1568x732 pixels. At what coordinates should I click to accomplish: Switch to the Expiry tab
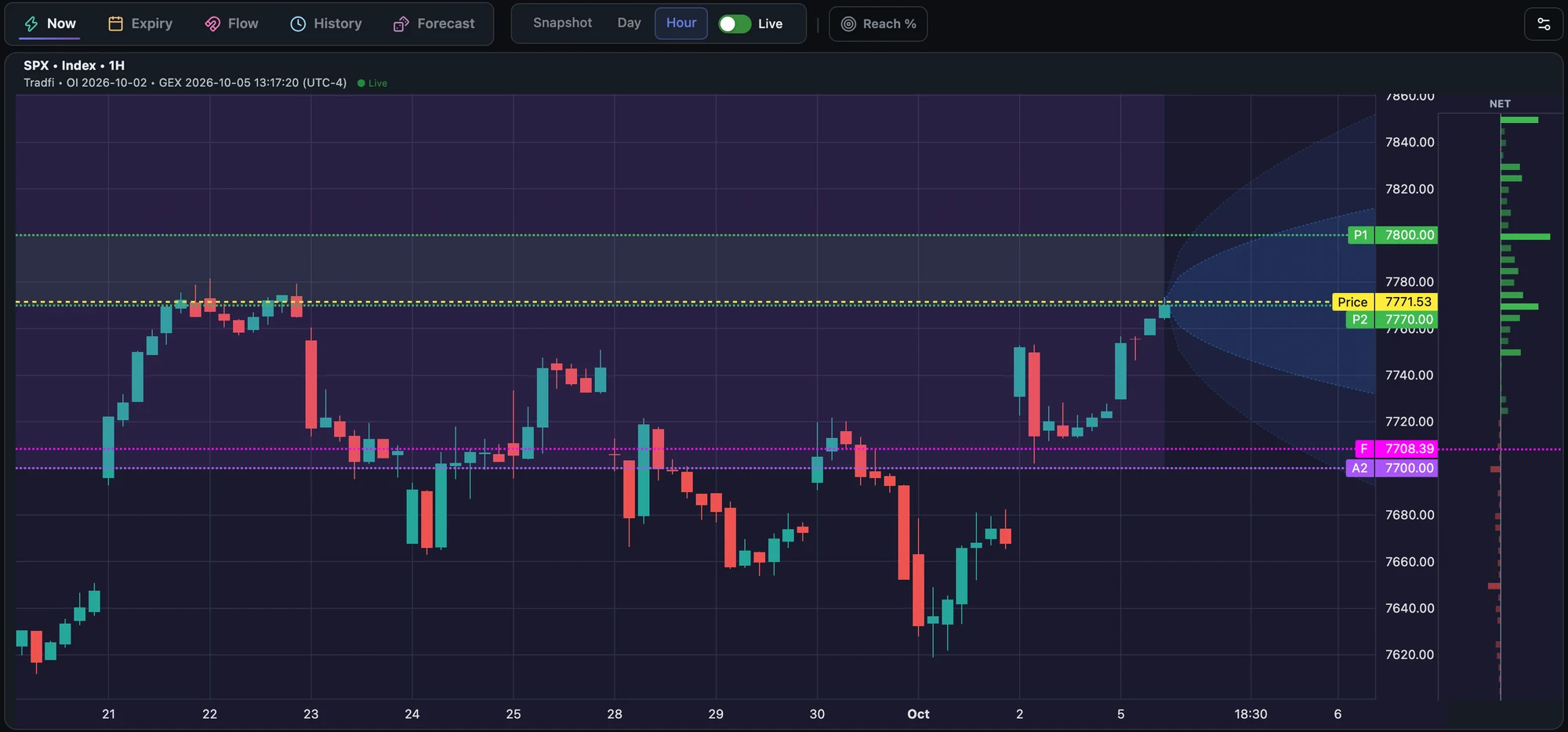[x=140, y=24]
